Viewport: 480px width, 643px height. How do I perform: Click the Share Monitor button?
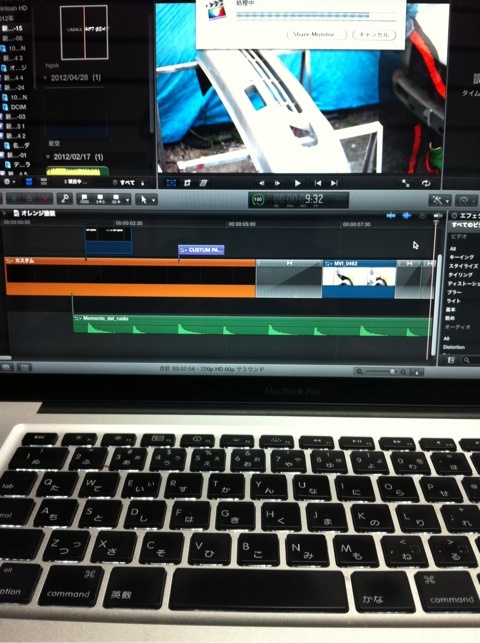pyautogui.click(x=316, y=35)
